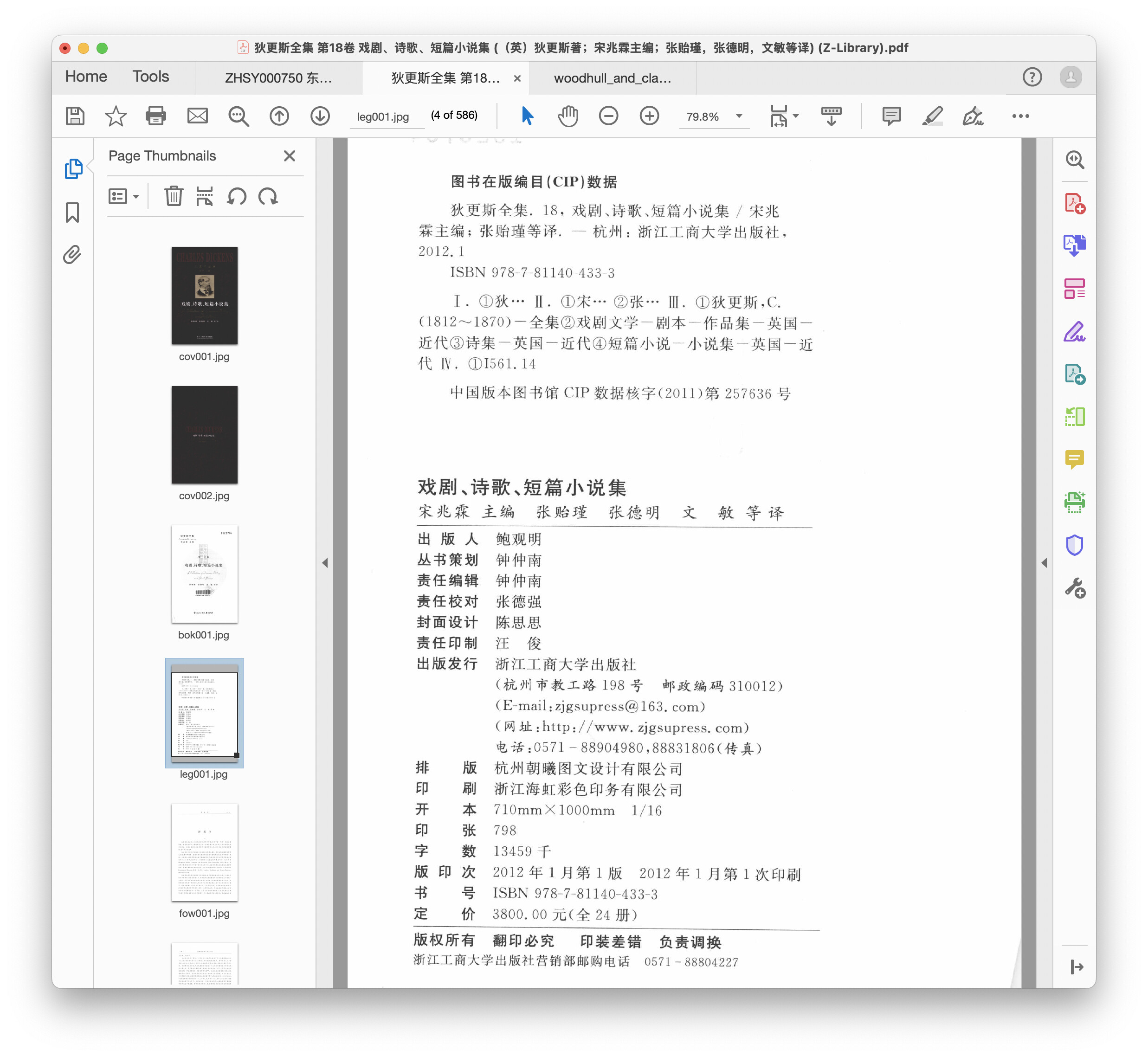1148x1057 pixels.
Task: Collapse the left navigation pane arrow
Action: click(x=325, y=563)
